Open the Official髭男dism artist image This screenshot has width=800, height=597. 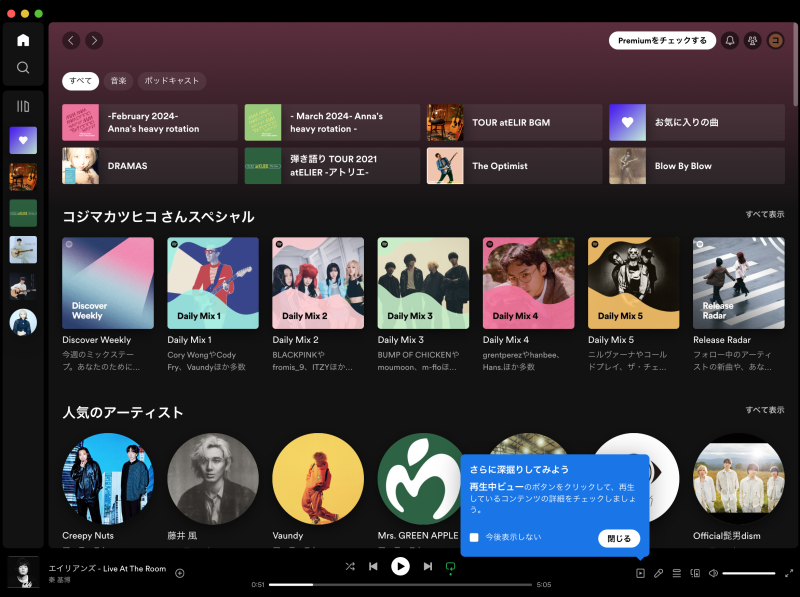[739, 479]
